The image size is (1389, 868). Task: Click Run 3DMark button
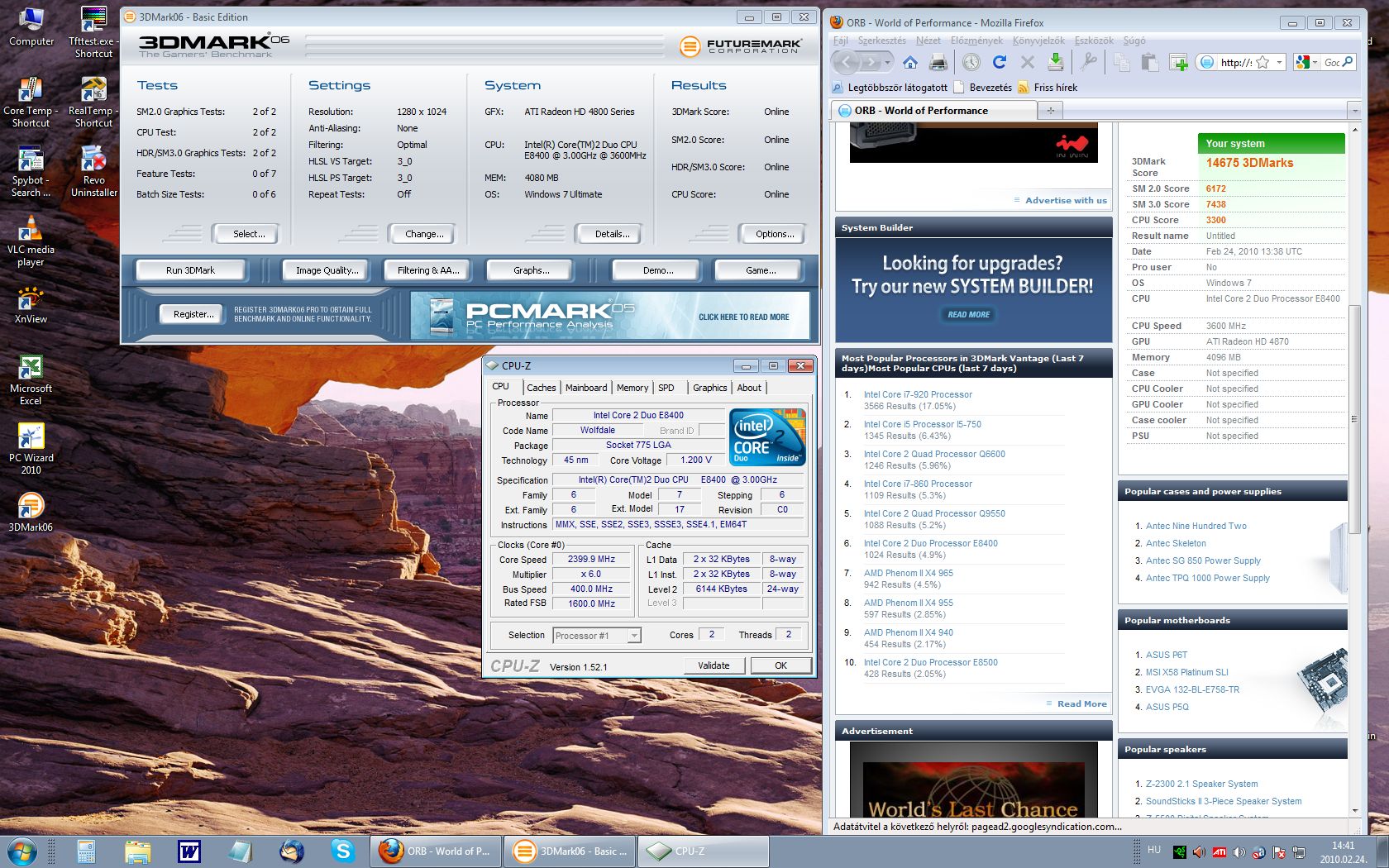(x=190, y=270)
